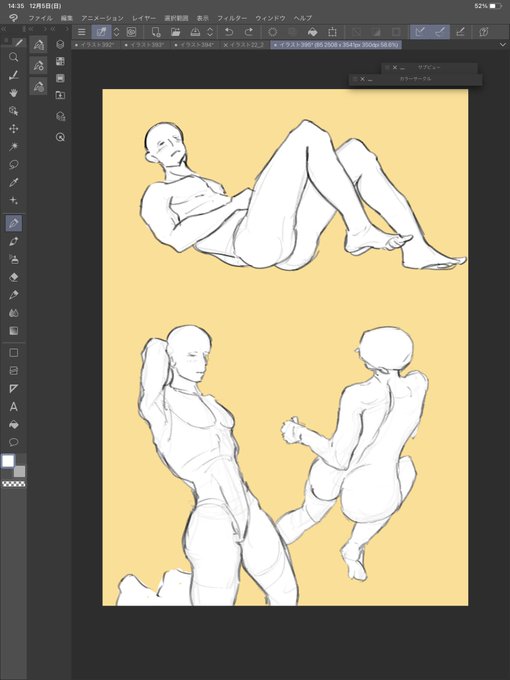510x680 pixels.
Task: Open the アニメーション menu
Action: click(102, 18)
